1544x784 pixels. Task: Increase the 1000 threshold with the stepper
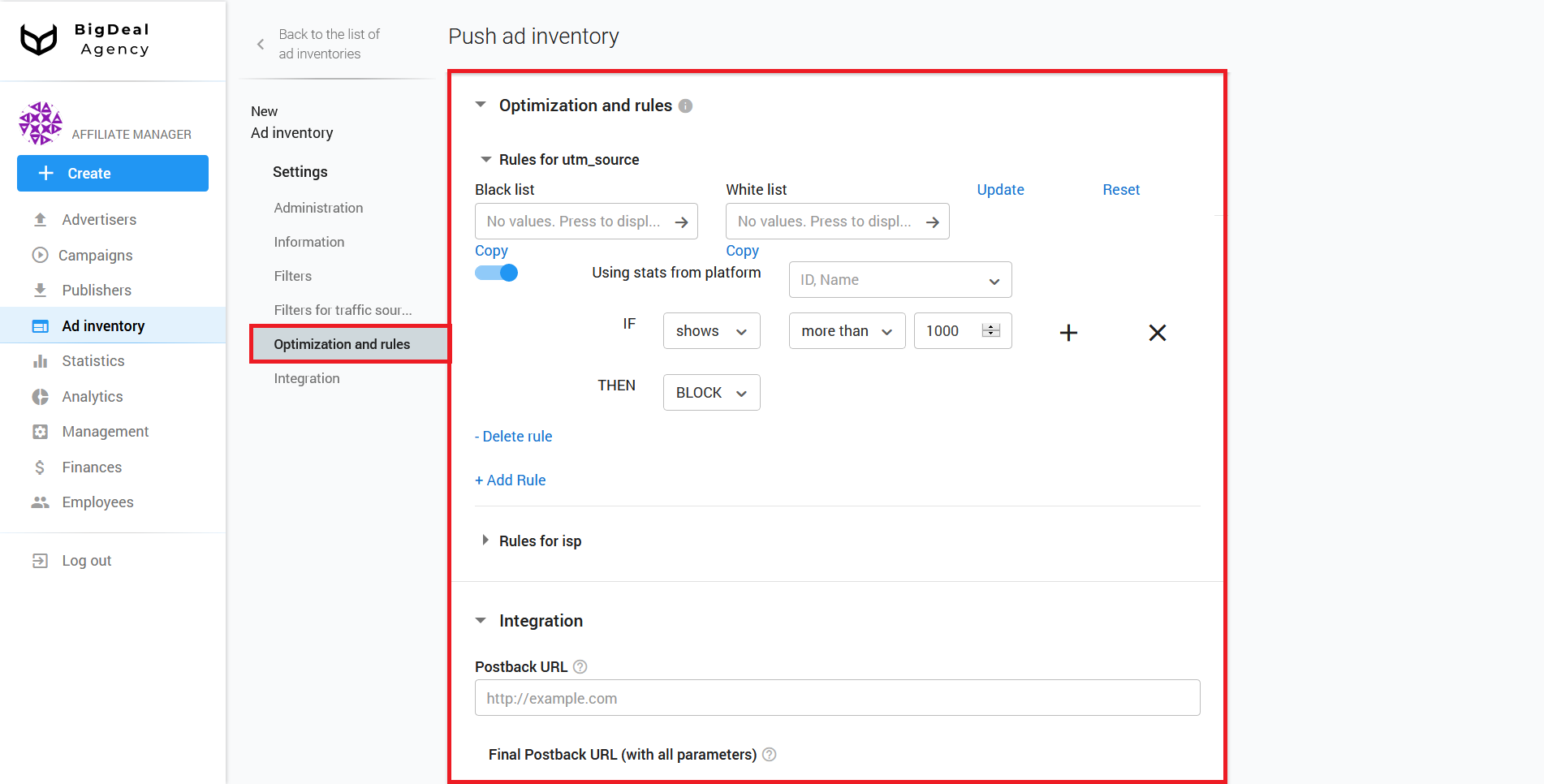(990, 326)
